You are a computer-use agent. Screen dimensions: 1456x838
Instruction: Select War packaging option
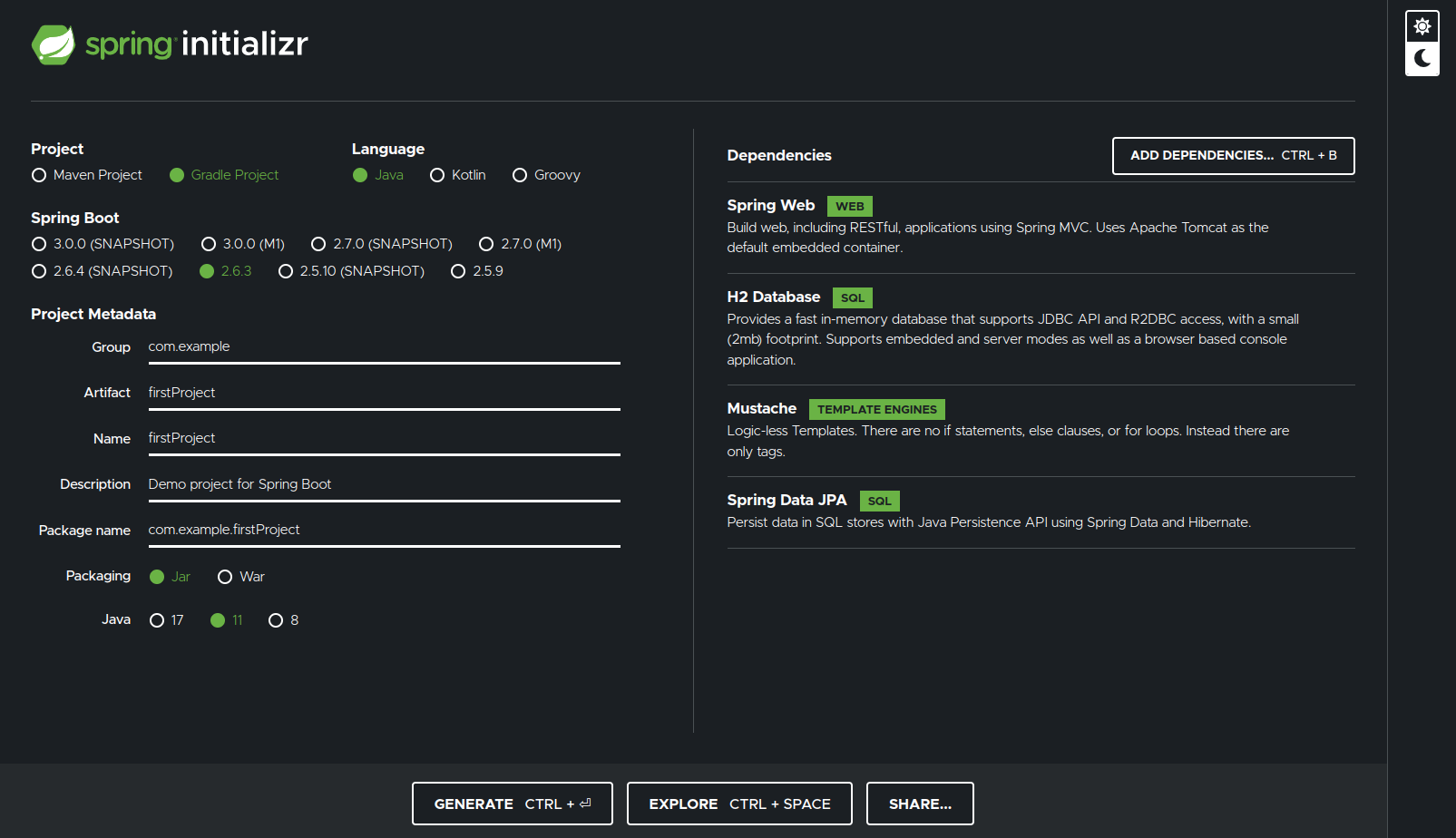point(241,577)
